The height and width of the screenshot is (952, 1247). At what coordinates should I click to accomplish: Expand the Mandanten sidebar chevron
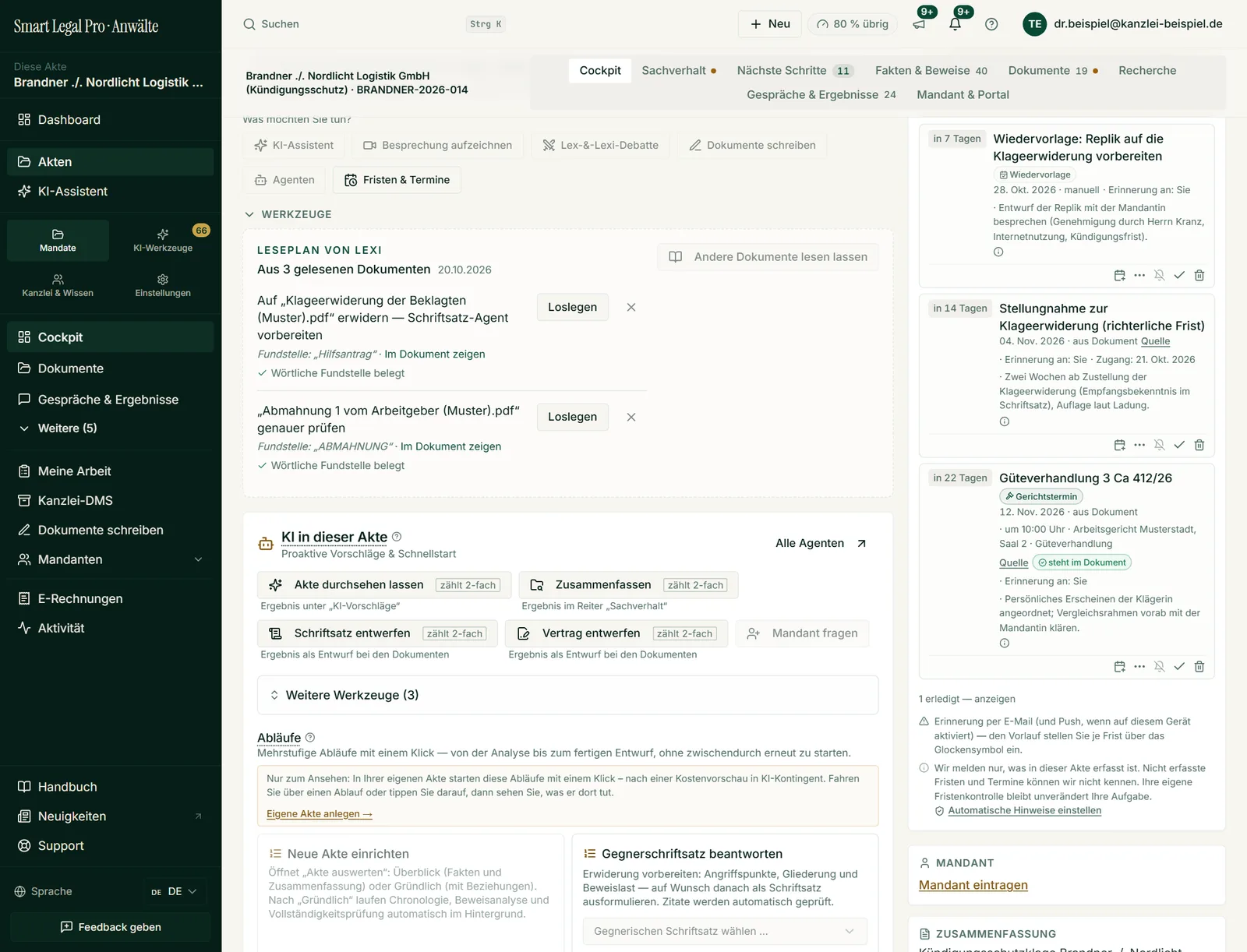pos(198,559)
